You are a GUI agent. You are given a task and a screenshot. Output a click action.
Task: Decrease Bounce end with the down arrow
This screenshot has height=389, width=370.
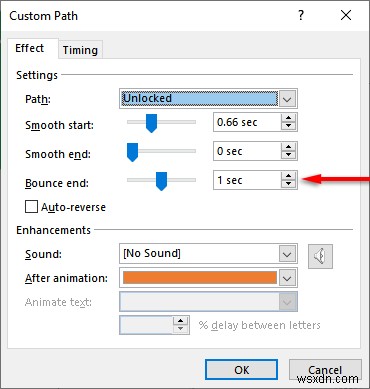[288, 184]
